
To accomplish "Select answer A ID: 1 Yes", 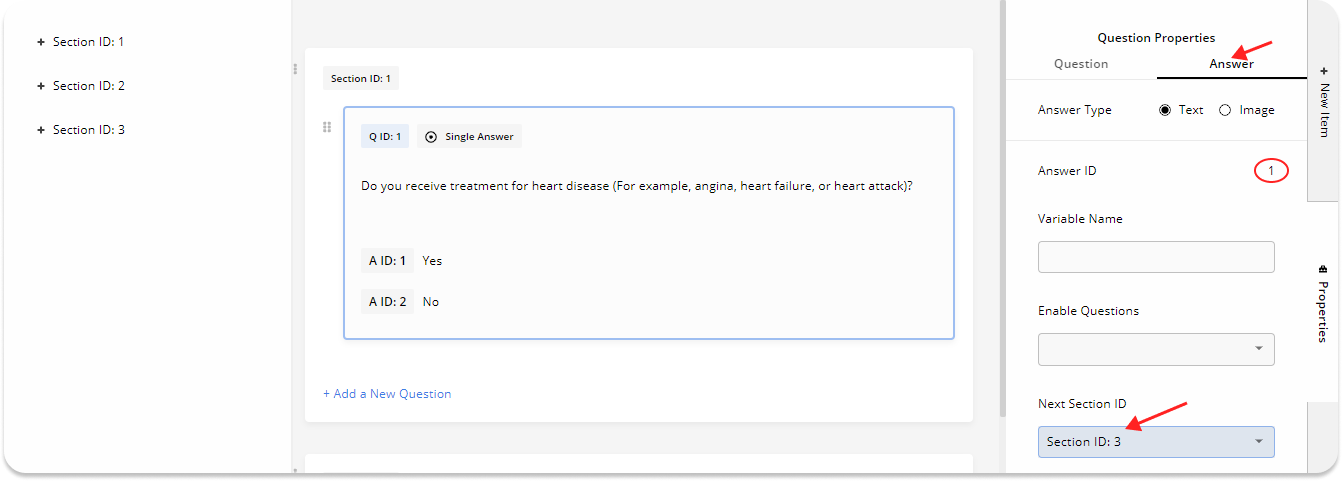I will [431, 261].
